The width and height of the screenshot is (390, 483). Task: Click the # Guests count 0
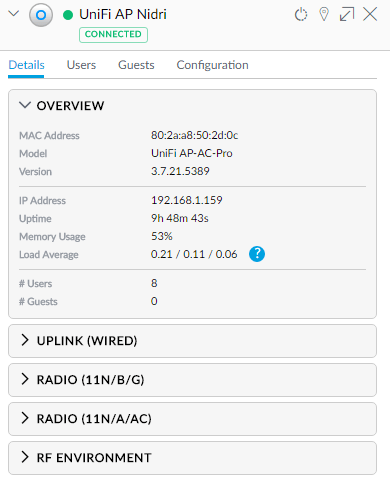tap(154, 301)
